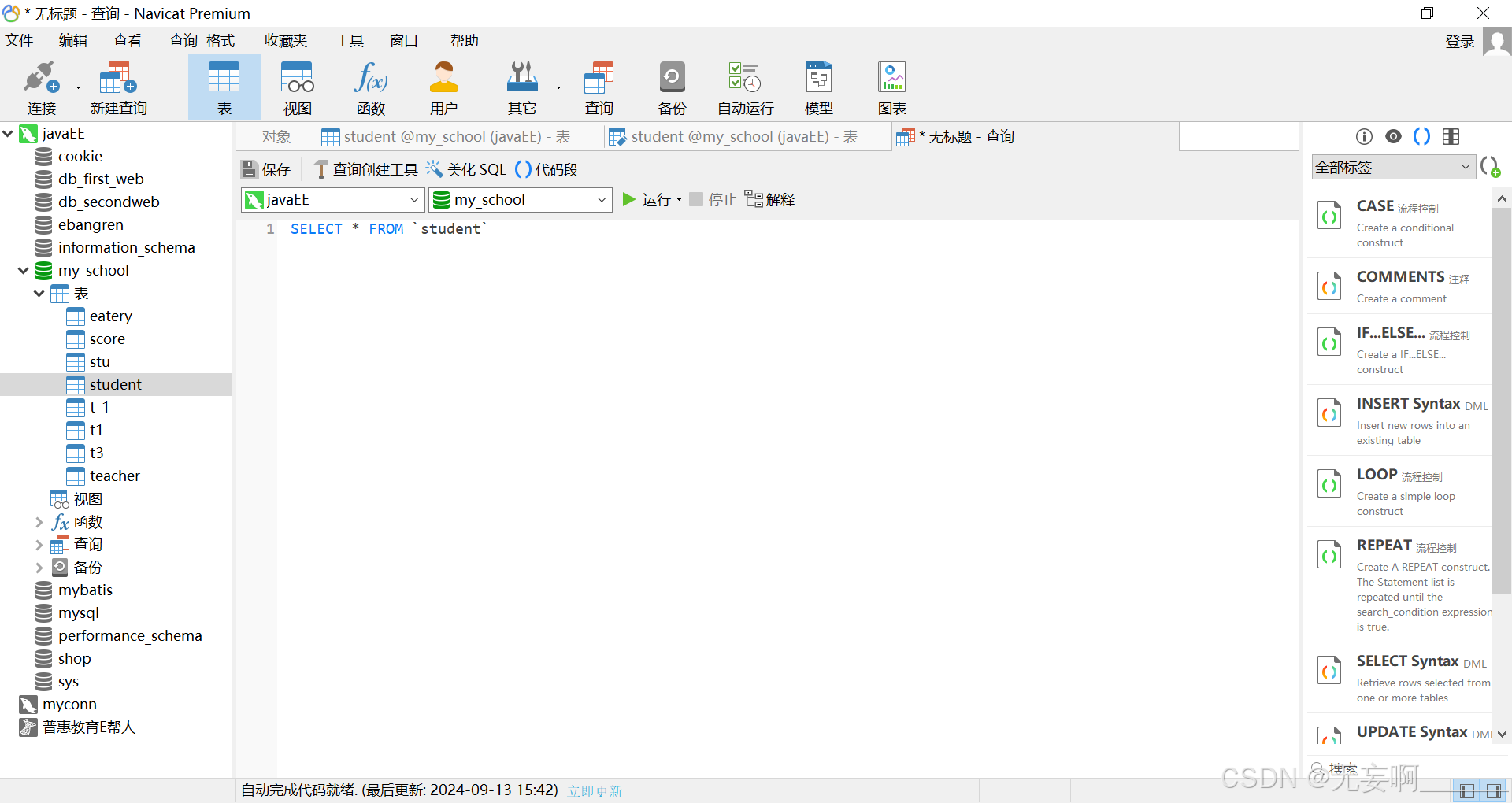Open the 编辑 menu
This screenshot has width=1512, height=803.
point(73,41)
